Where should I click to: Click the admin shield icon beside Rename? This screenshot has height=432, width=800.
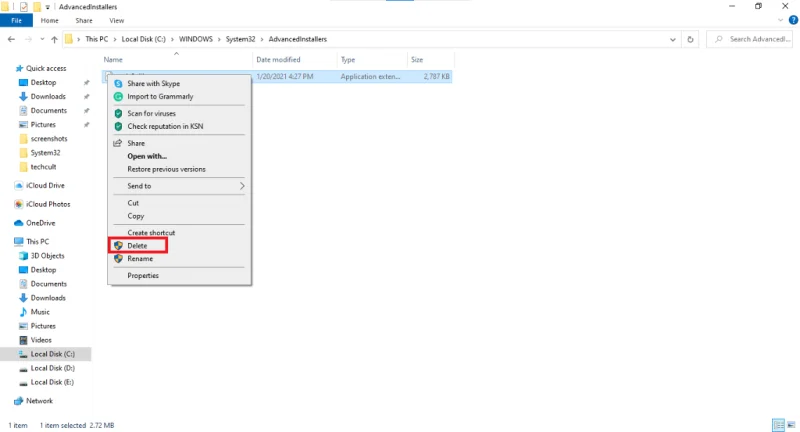(118, 259)
